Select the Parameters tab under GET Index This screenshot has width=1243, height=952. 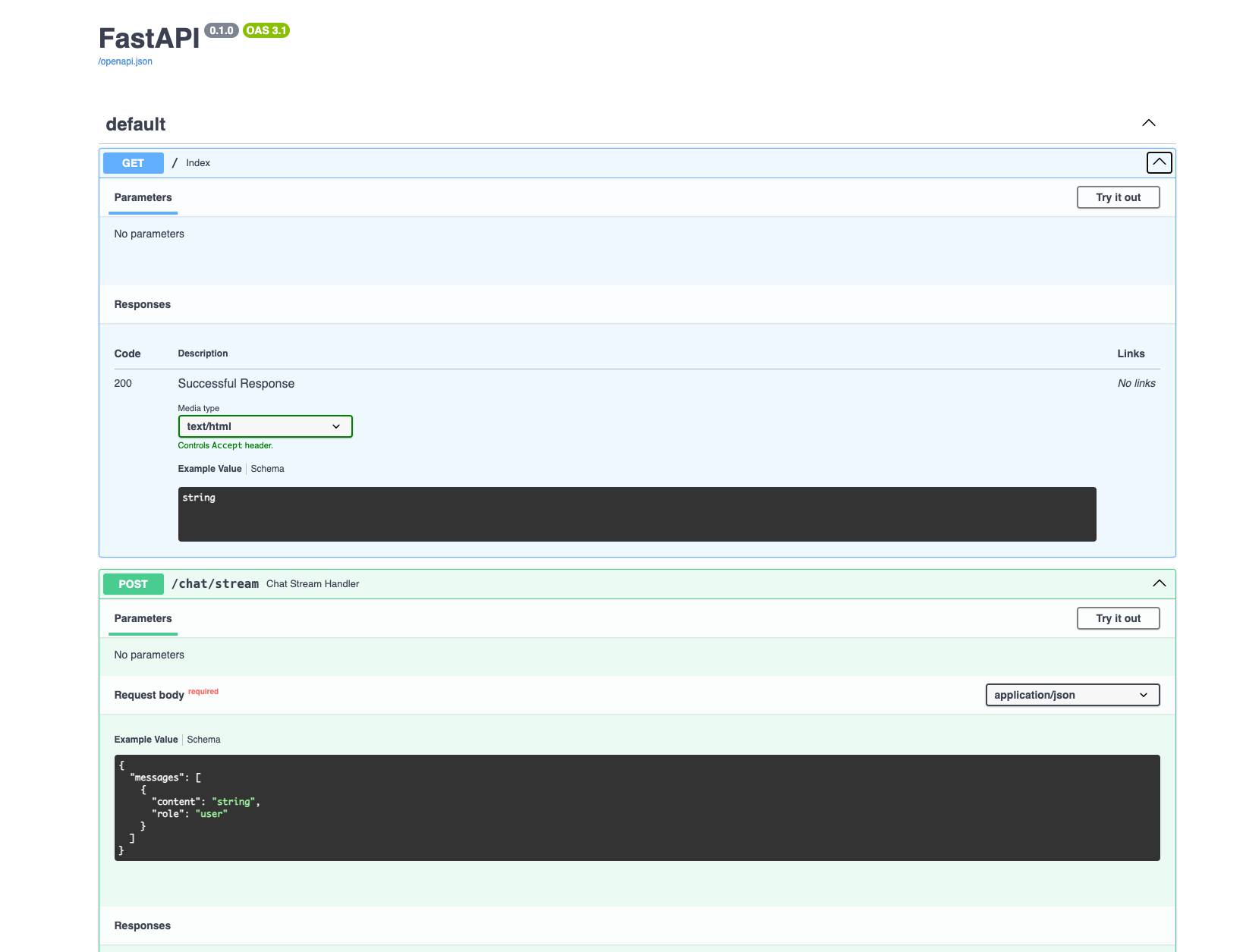pyautogui.click(x=143, y=197)
